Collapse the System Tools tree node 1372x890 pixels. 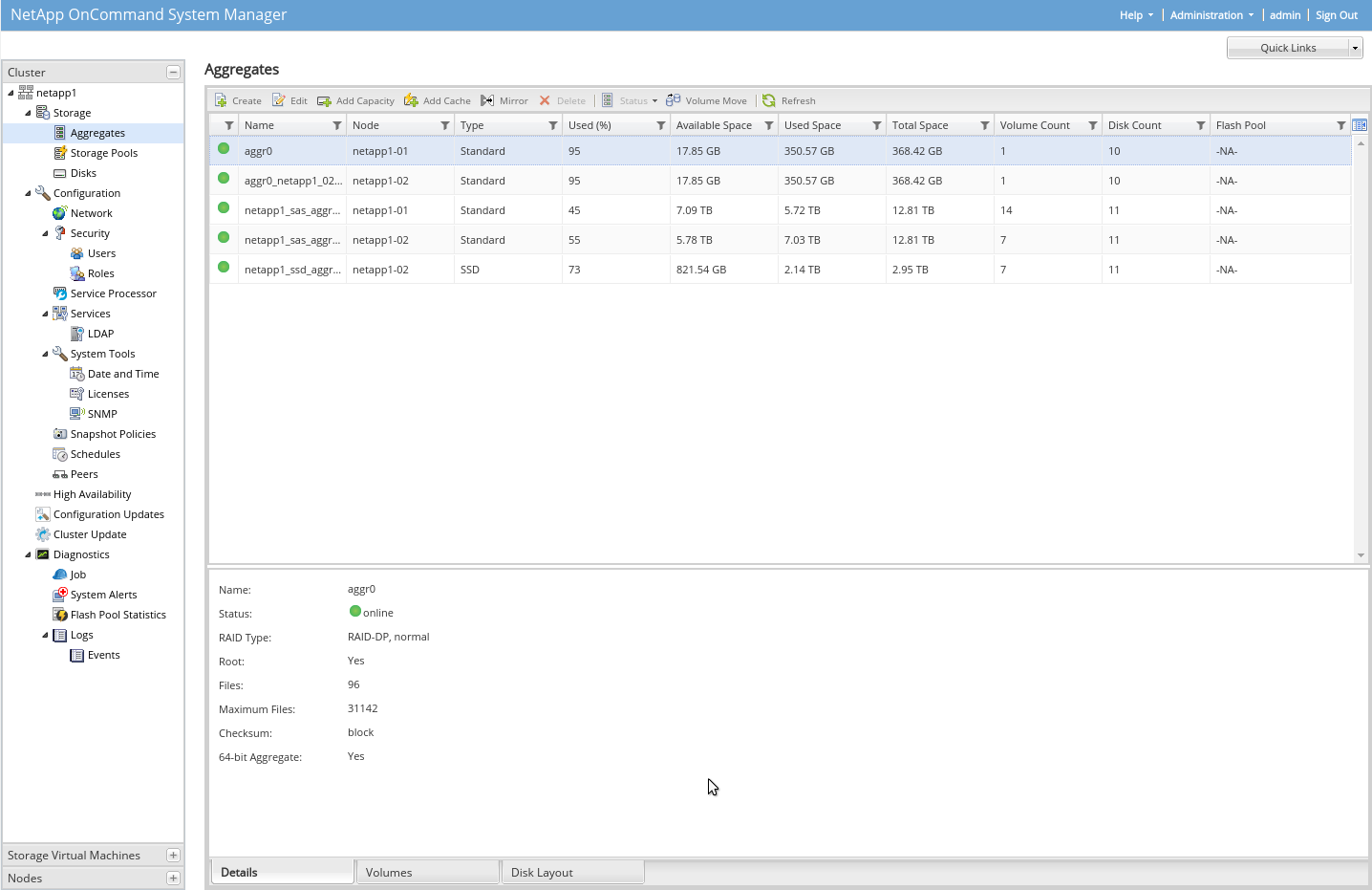tap(45, 354)
